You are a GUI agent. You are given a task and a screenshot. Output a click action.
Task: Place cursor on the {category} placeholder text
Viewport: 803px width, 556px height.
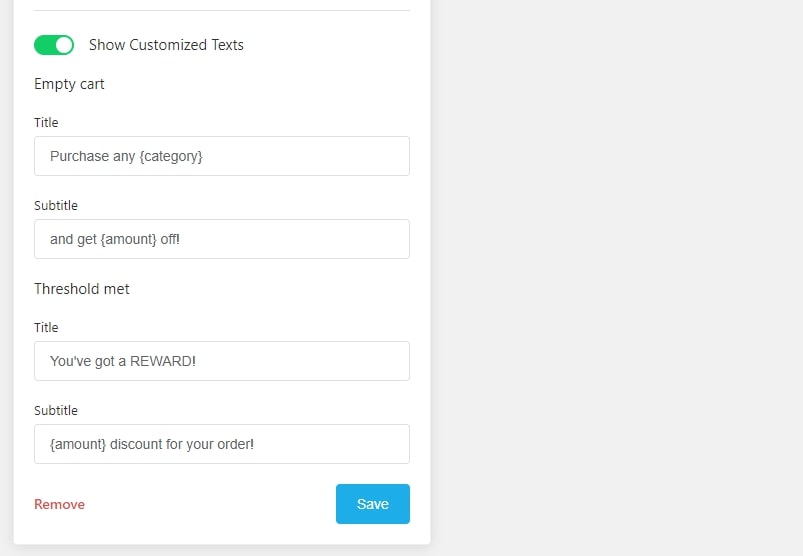coord(171,156)
